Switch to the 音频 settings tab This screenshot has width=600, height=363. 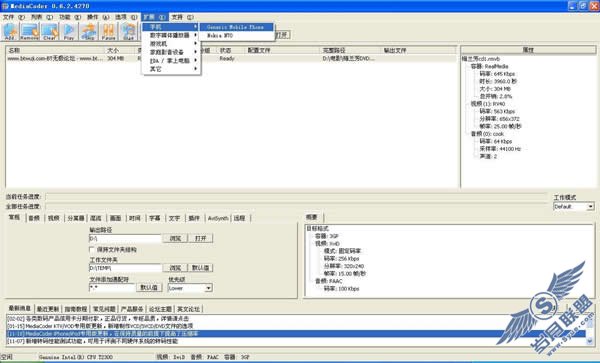34,218
